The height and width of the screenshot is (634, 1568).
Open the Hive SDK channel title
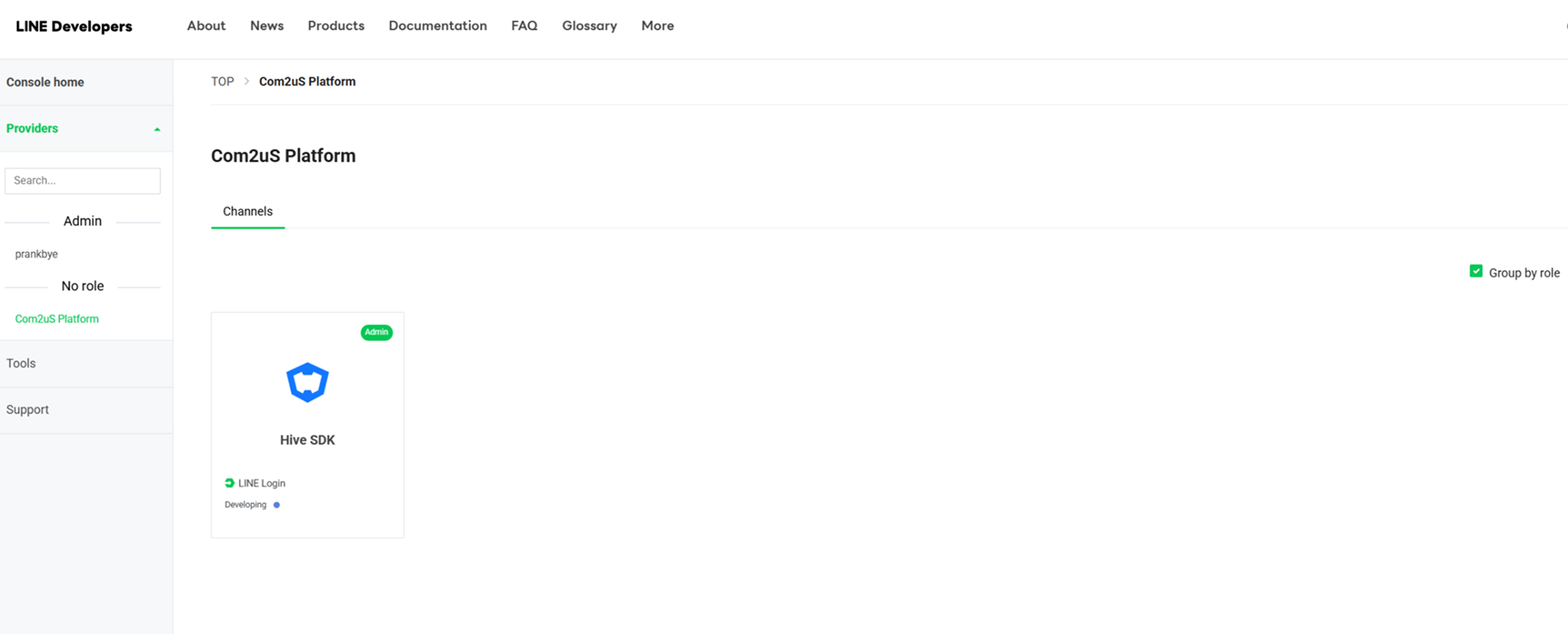307,440
